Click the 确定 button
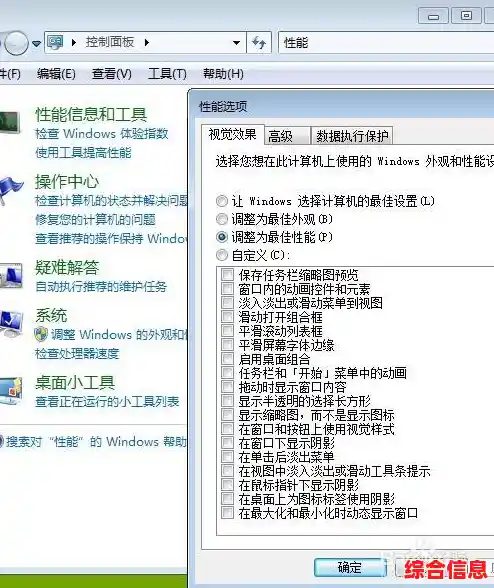This screenshot has height=588, width=494. 350,567
